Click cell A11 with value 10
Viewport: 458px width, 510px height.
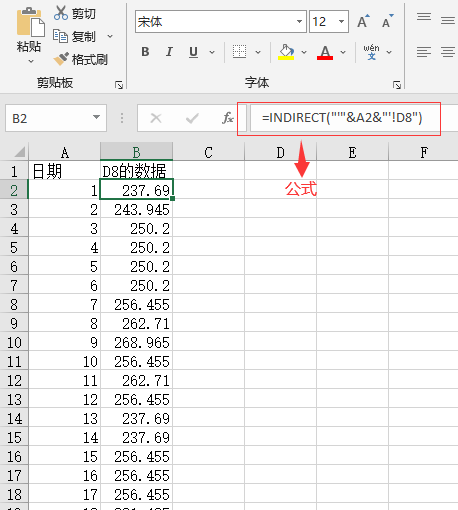click(65, 361)
